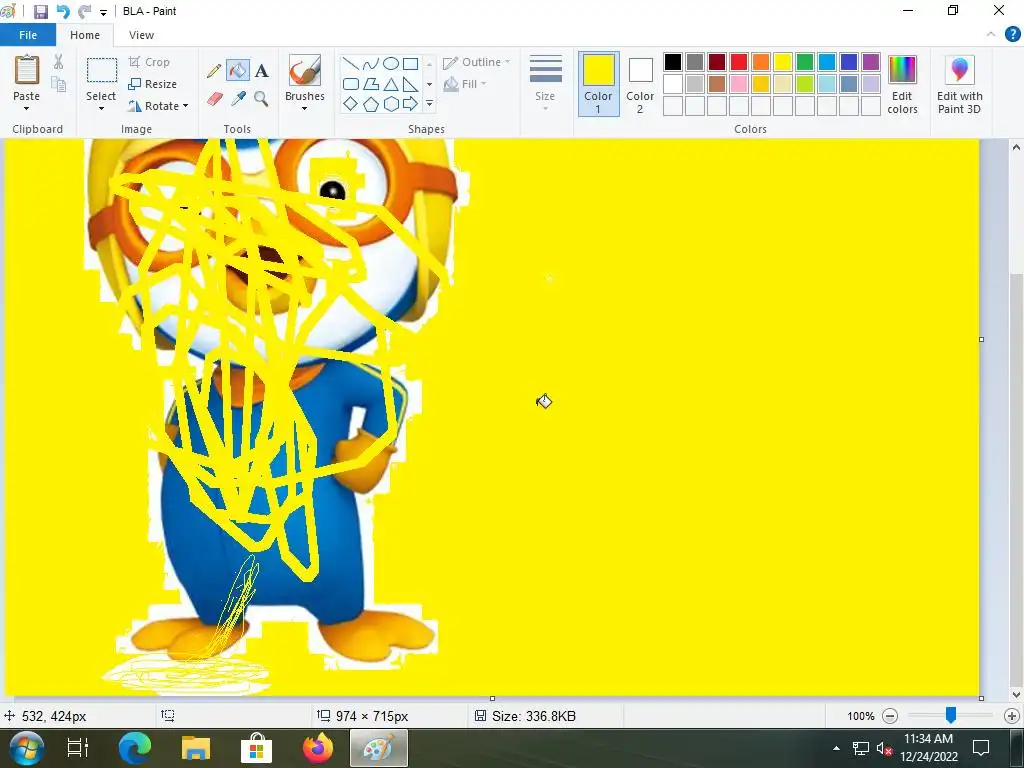
Task: Click the zoom slider handle
Action: click(951, 716)
